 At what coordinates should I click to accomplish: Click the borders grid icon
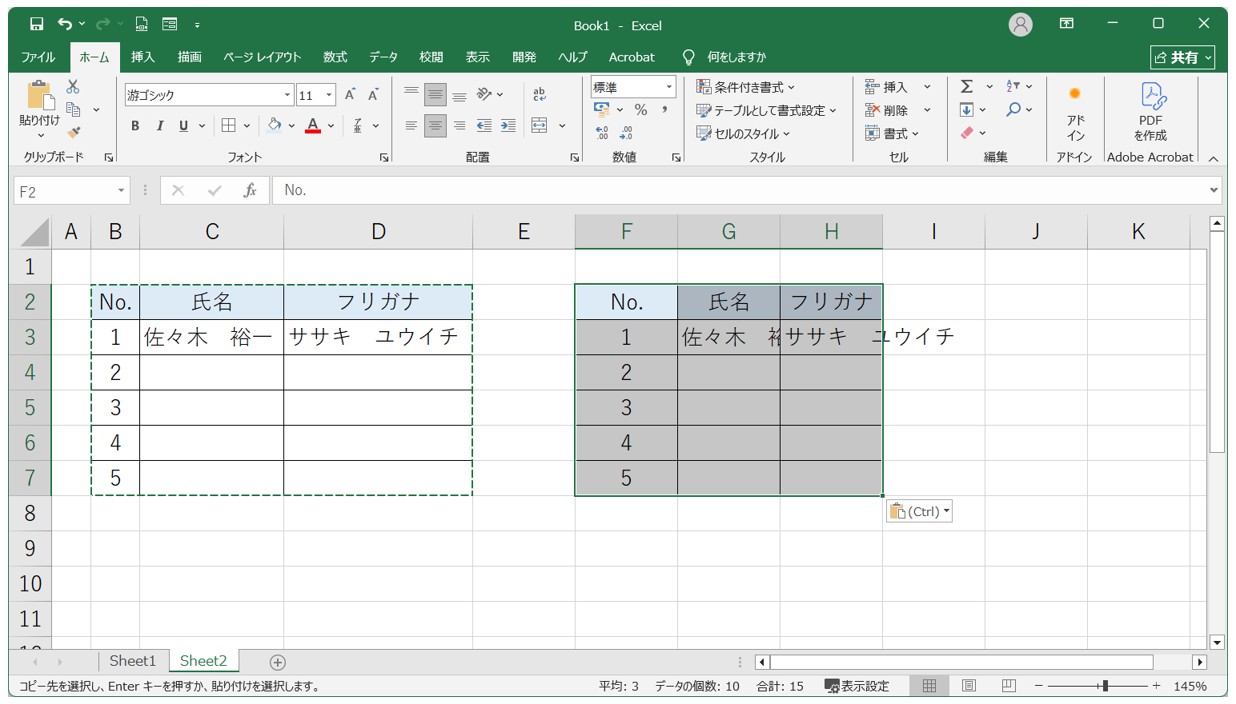(229, 126)
